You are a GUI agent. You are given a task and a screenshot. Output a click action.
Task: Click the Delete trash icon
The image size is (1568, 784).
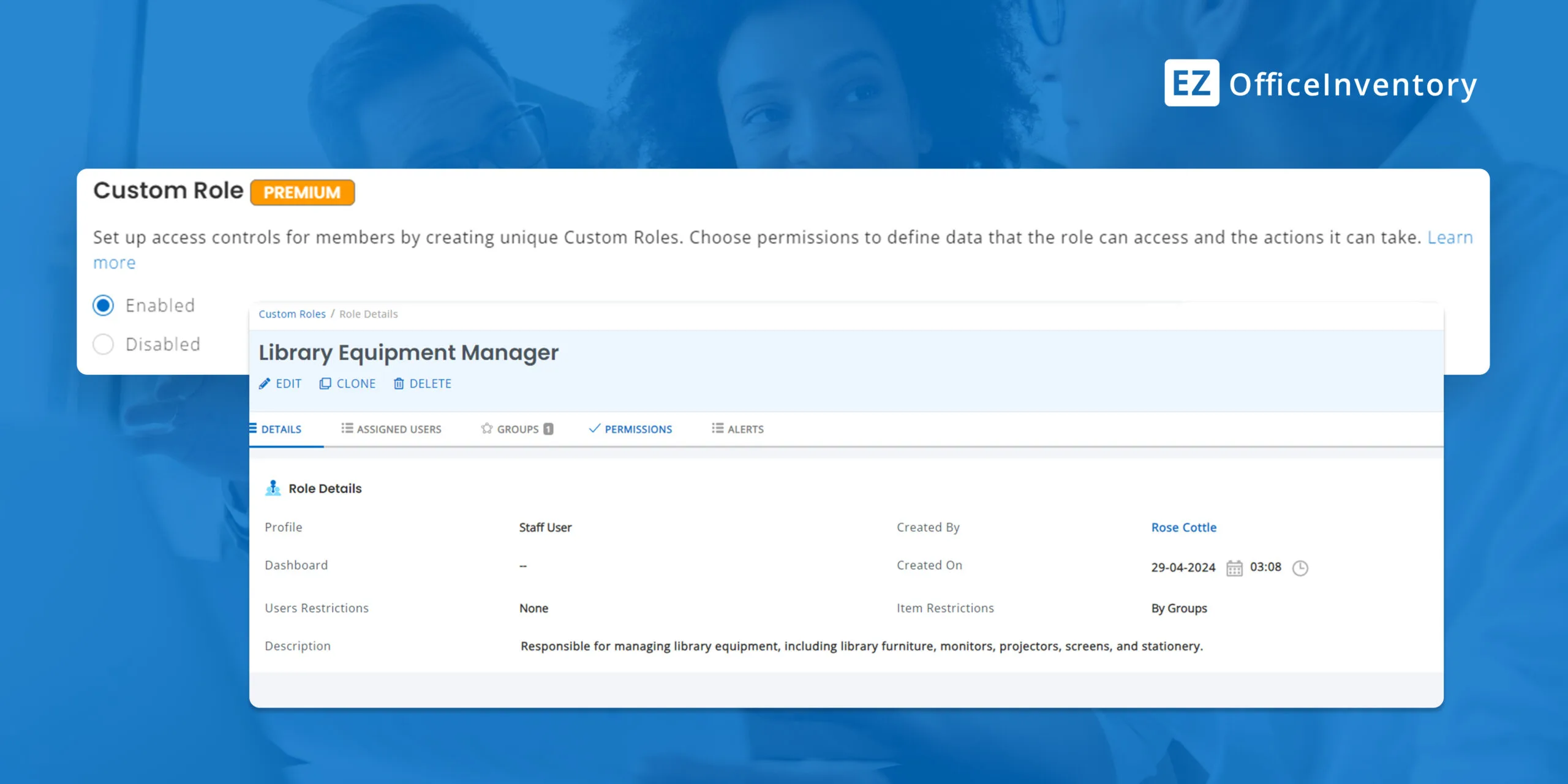coord(399,383)
